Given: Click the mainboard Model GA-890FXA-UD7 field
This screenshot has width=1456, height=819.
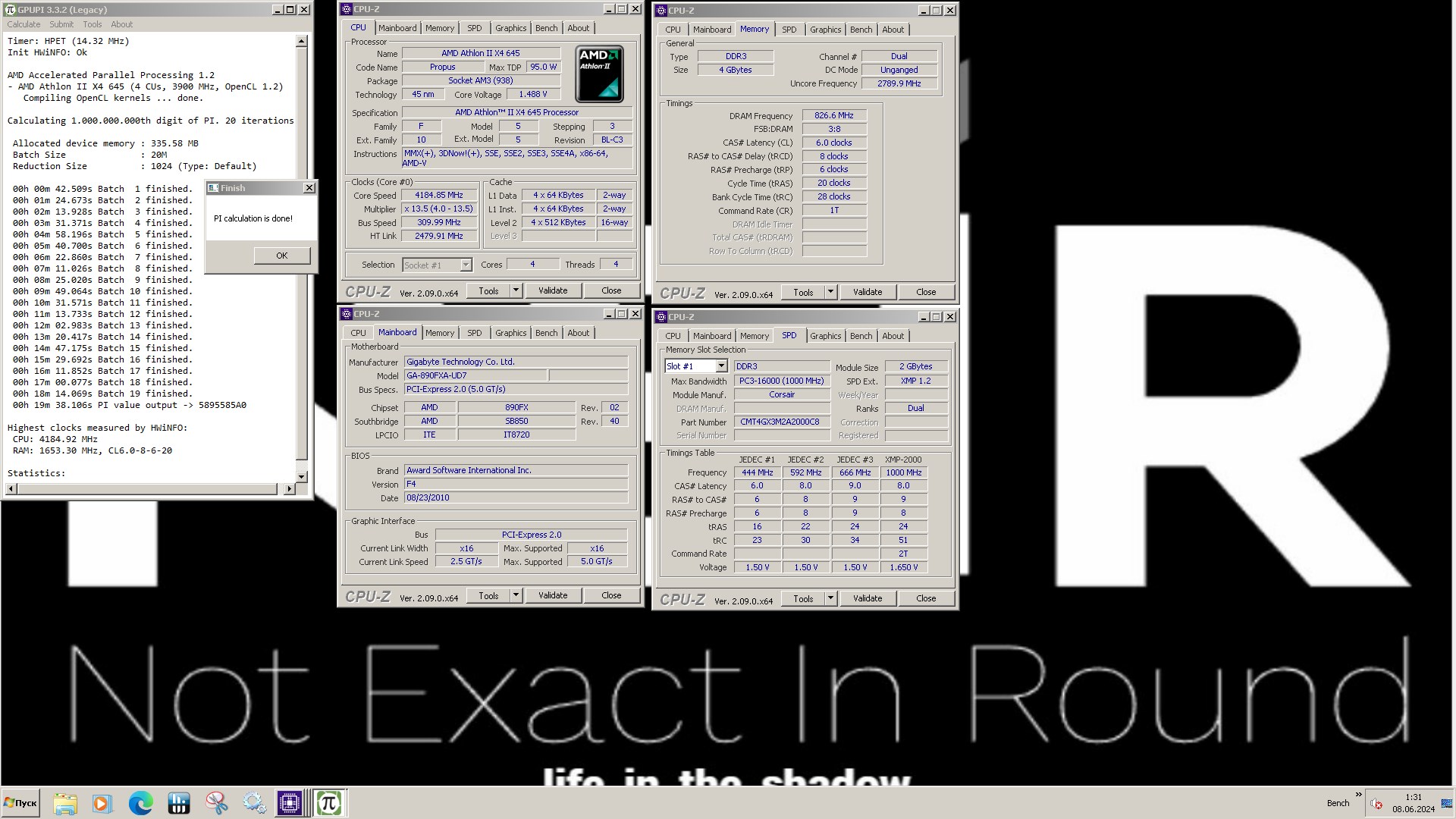Looking at the screenshot, I should coord(475,375).
